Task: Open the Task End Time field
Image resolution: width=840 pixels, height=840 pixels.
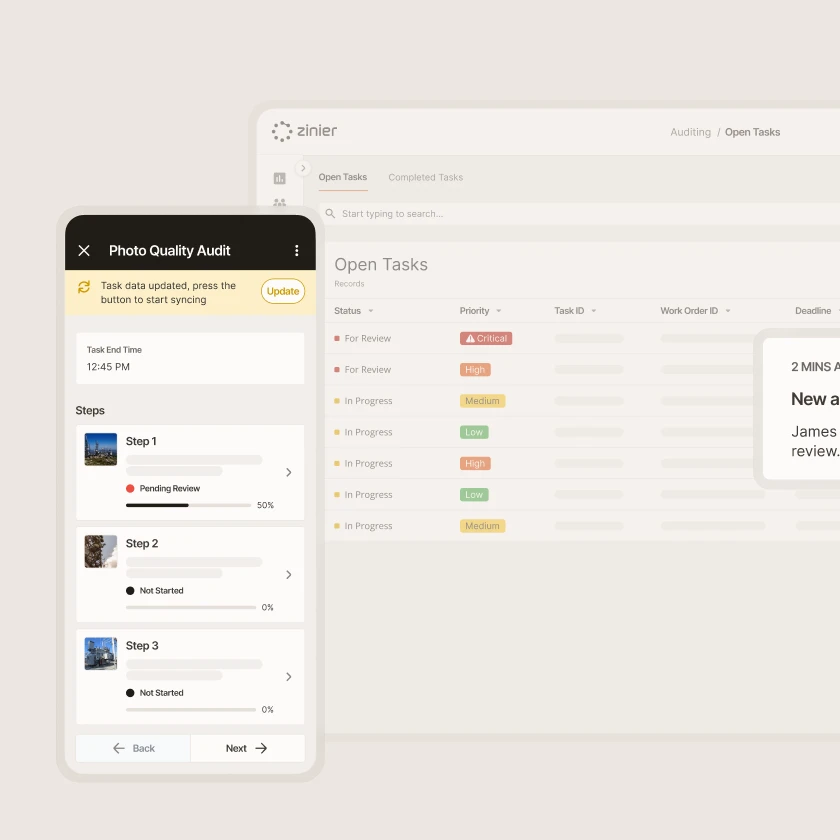Action: [x=190, y=358]
